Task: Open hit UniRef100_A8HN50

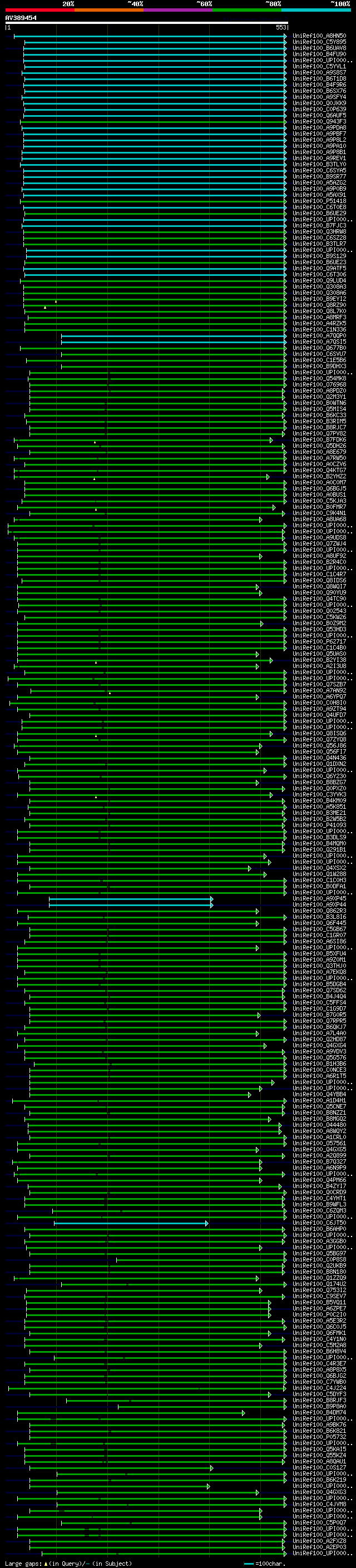Action: (x=319, y=36)
